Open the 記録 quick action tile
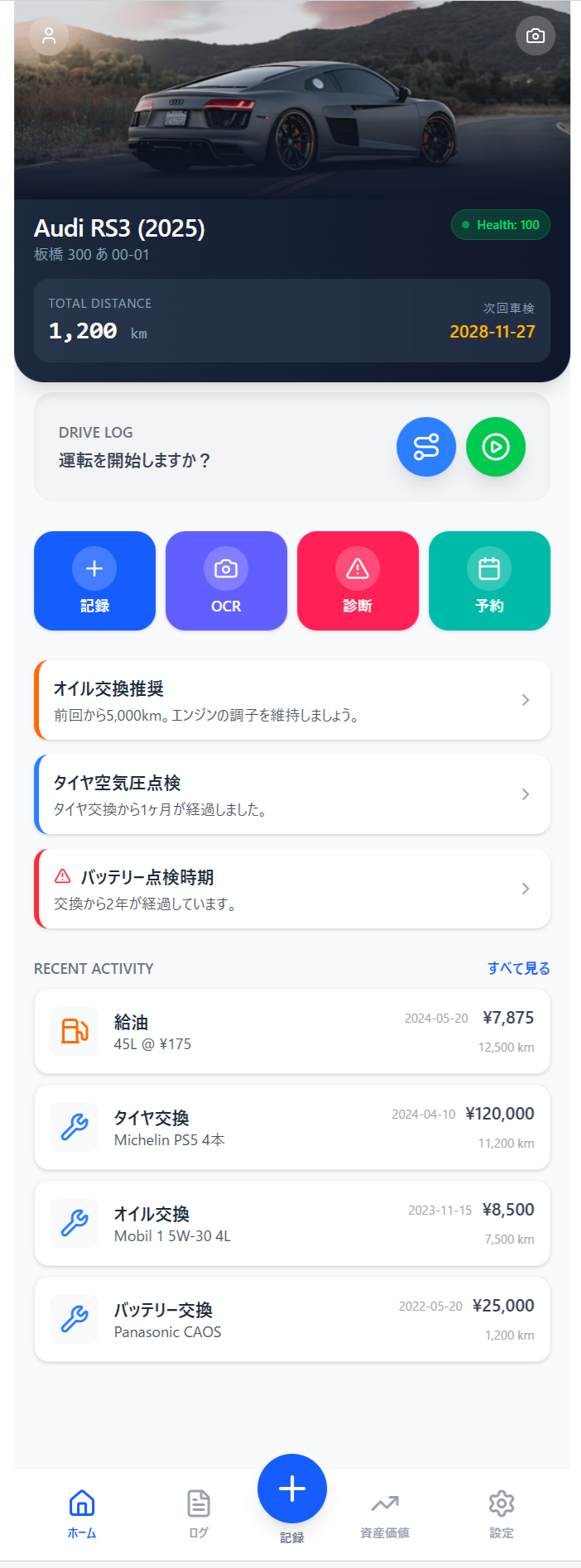The width and height of the screenshot is (581, 1568). point(94,581)
